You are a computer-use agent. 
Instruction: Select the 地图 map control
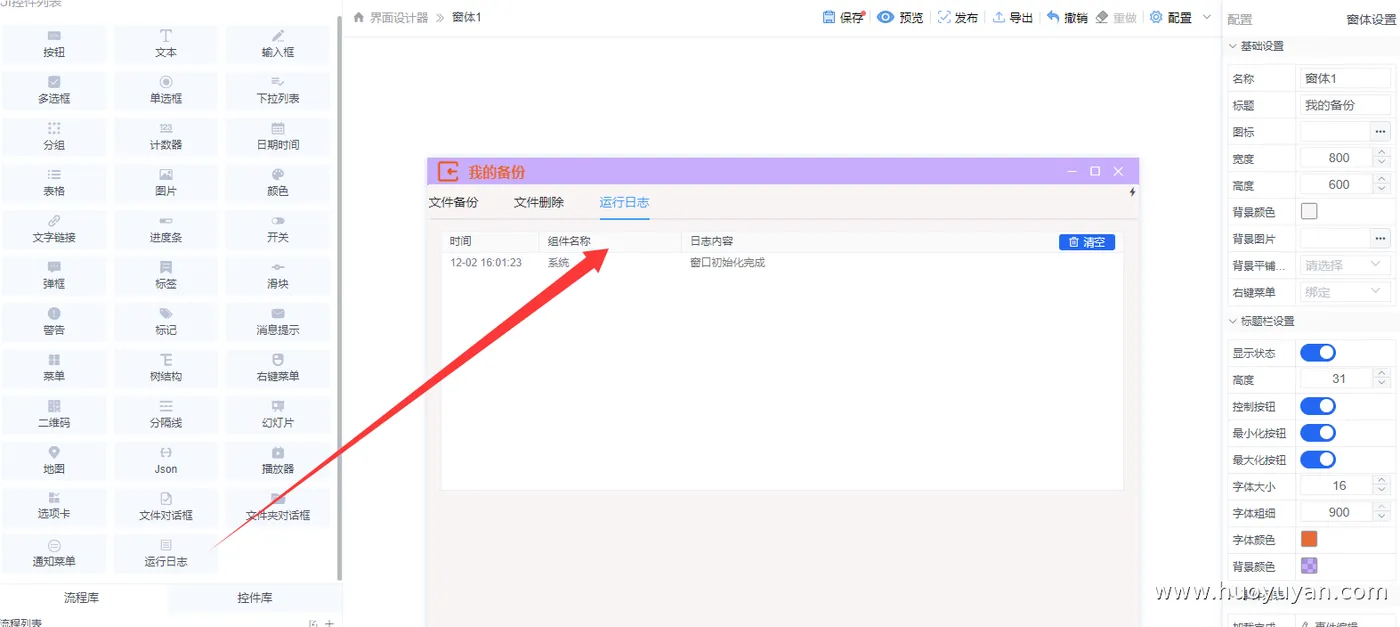pyautogui.click(x=54, y=460)
